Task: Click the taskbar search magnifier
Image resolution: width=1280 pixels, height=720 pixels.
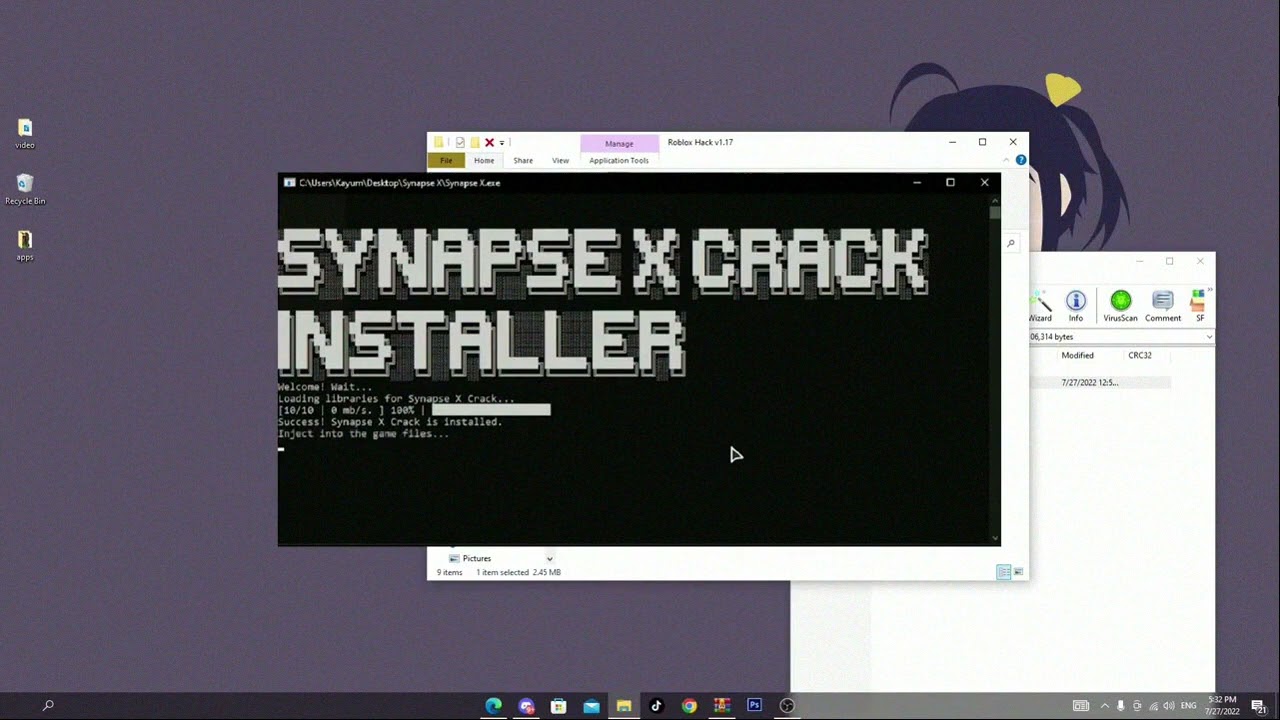Action: [x=48, y=706]
